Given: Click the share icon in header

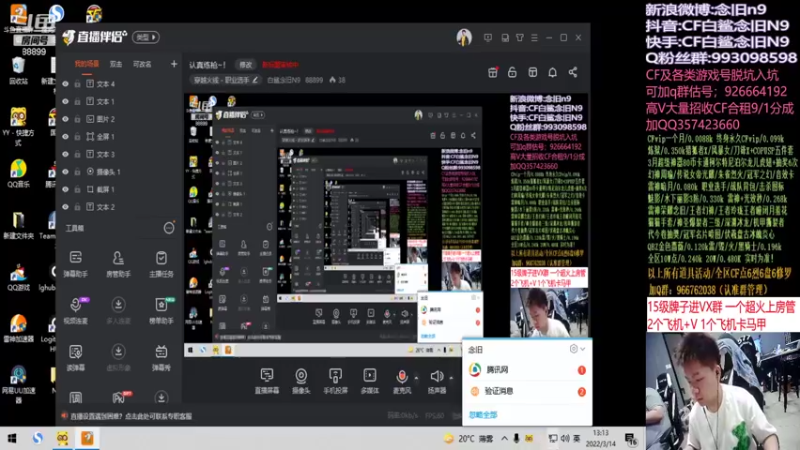Looking at the screenshot, I should 573,72.
